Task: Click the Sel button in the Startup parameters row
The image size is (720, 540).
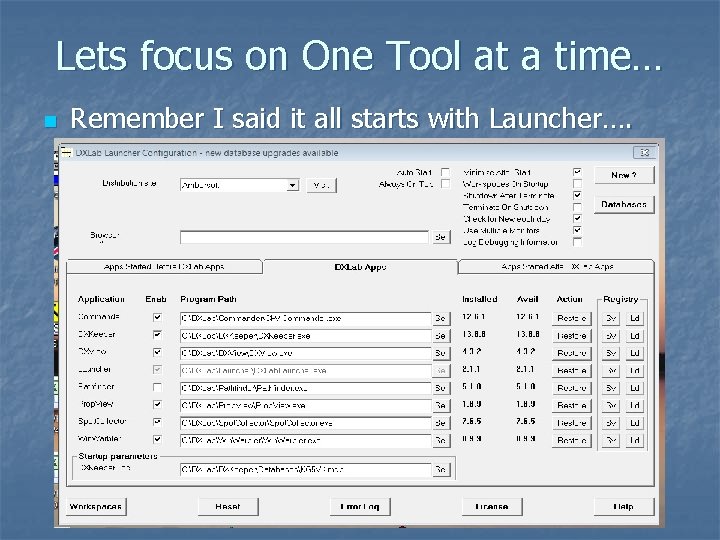Action: point(441,470)
